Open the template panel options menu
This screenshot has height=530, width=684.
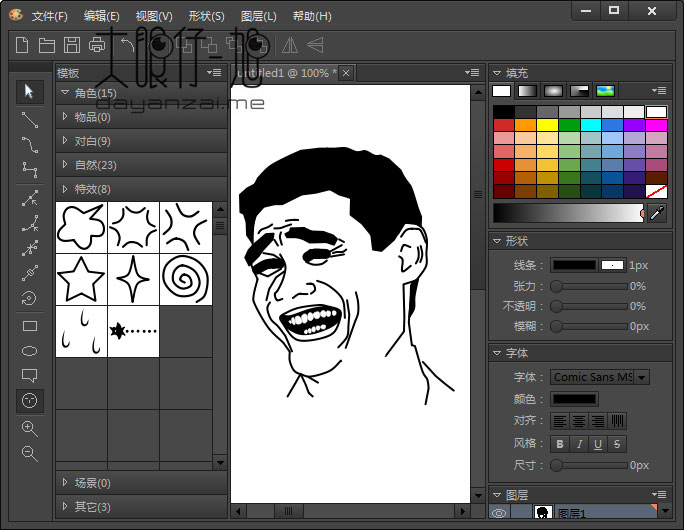click(x=214, y=72)
